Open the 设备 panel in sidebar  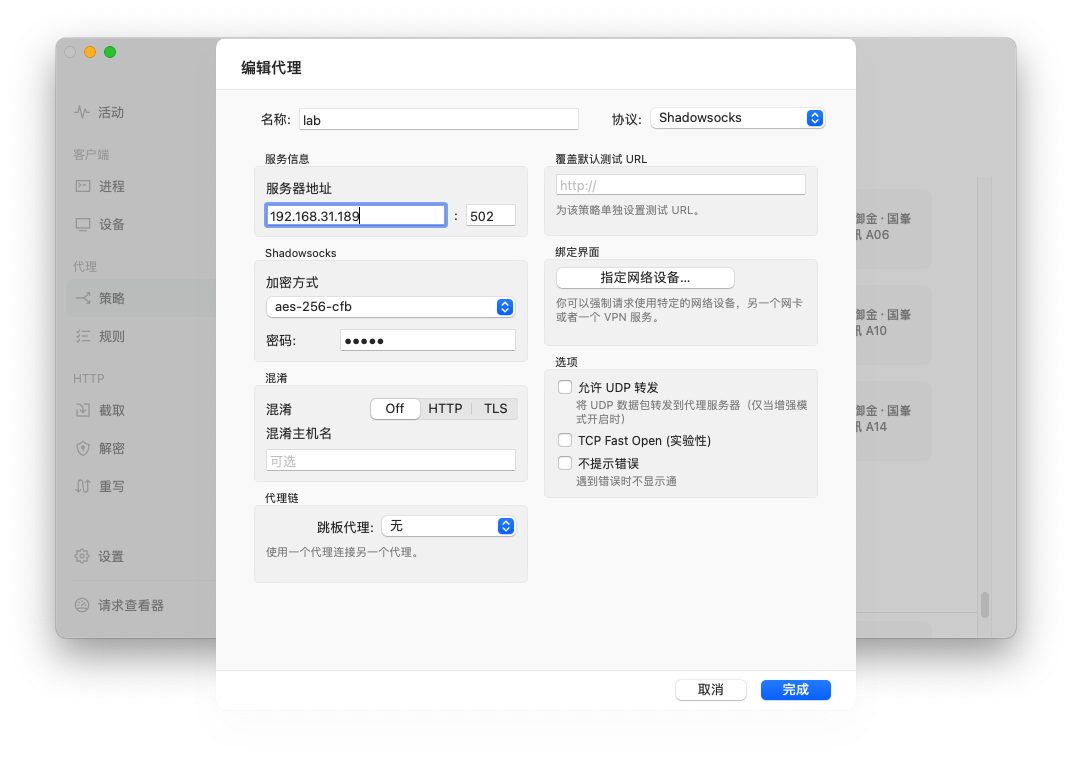(100, 224)
